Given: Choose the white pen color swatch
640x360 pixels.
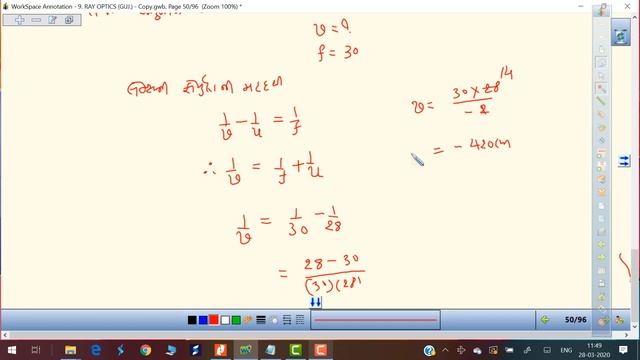Looking at the screenshot, I should pos(225,320).
